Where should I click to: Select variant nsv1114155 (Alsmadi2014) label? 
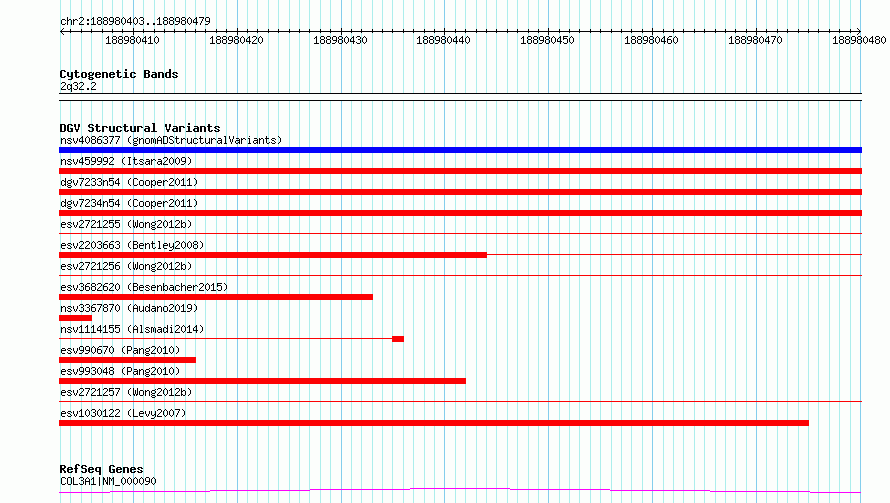132,329
